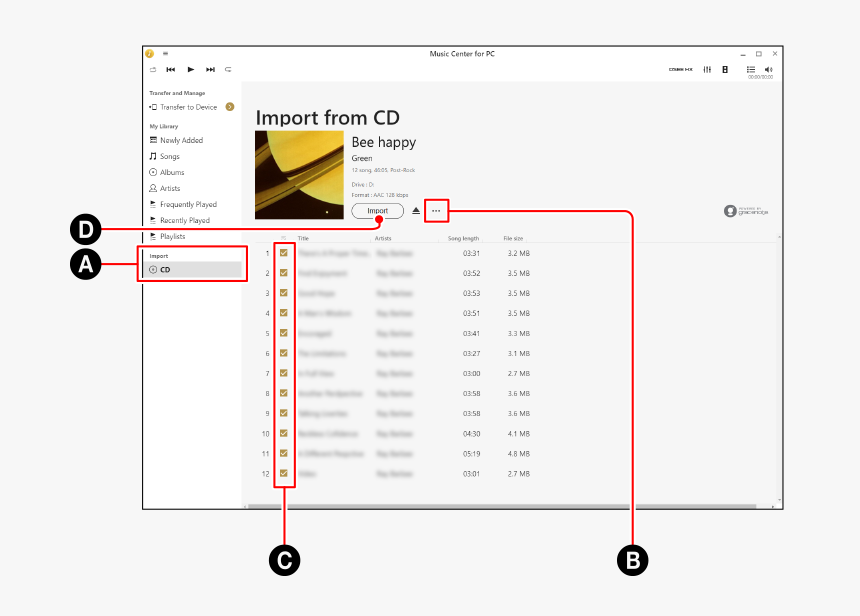Open the hamburger menu in title bar
This screenshot has width=860, height=616.
pyautogui.click(x=165, y=53)
